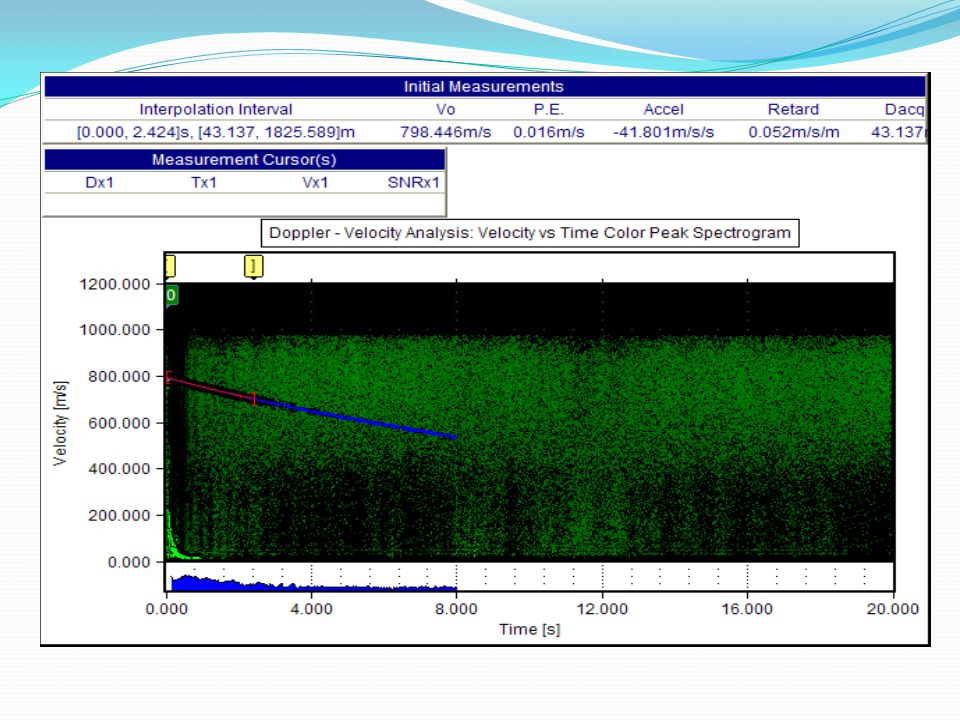960x720 pixels.
Task: Click the 200.000 velocity axis tick label
Action: (119, 516)
